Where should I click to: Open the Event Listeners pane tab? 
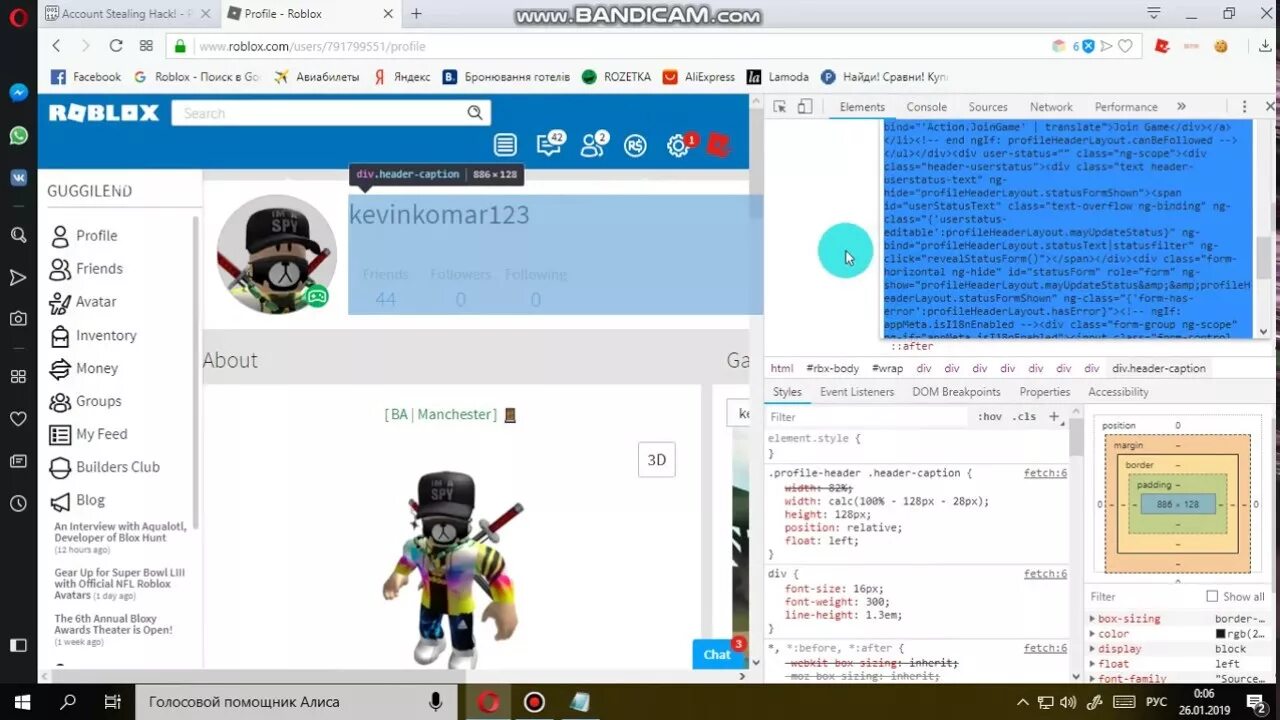point(857,392)
